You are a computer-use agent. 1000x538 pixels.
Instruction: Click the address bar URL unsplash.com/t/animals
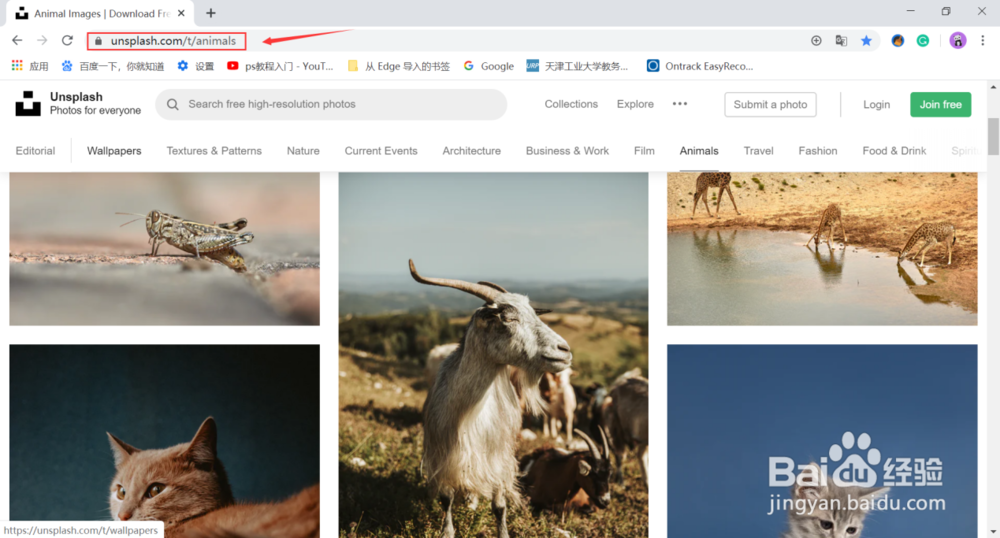click(x=173, y=41)
